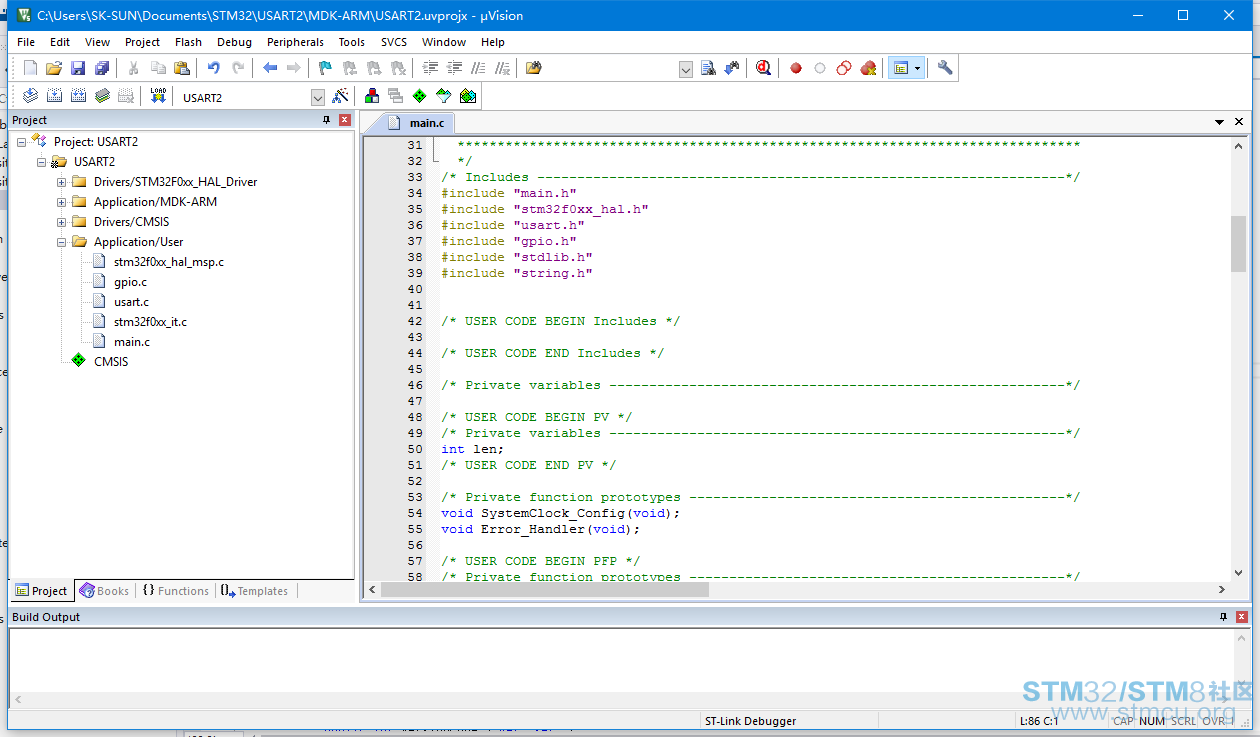Select the CMSIS component in project tree
This screenshot has height=737, width=1260.
(x=111, y=362)
